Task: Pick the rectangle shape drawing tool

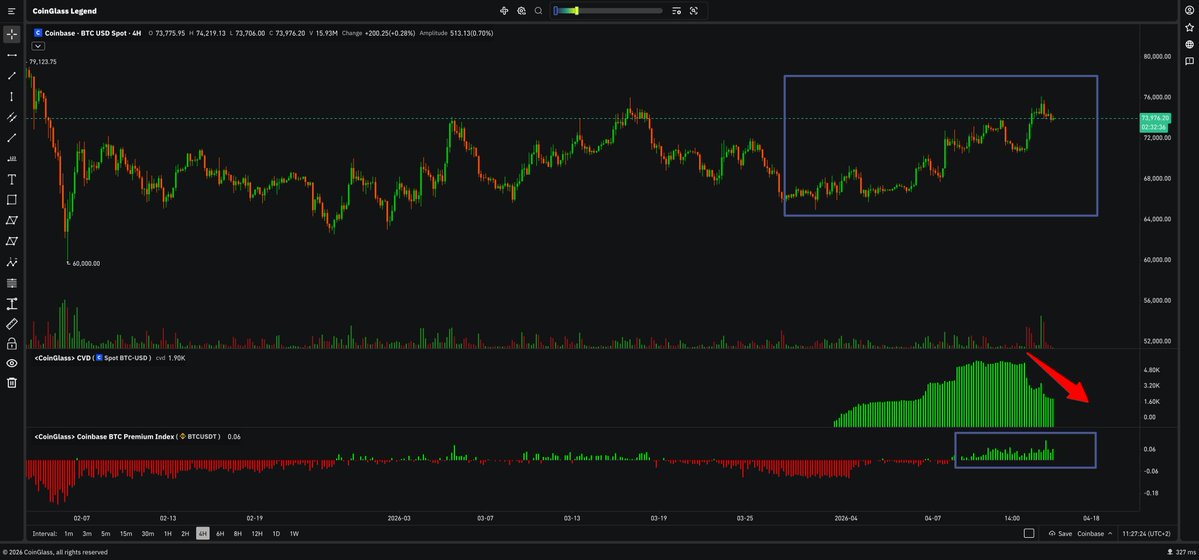Action: pos(12,200)
